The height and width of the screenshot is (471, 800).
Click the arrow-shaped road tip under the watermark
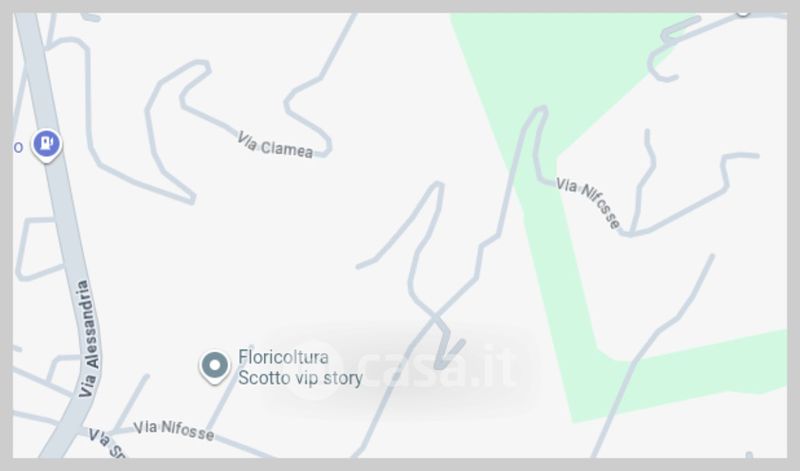(446, 352)
